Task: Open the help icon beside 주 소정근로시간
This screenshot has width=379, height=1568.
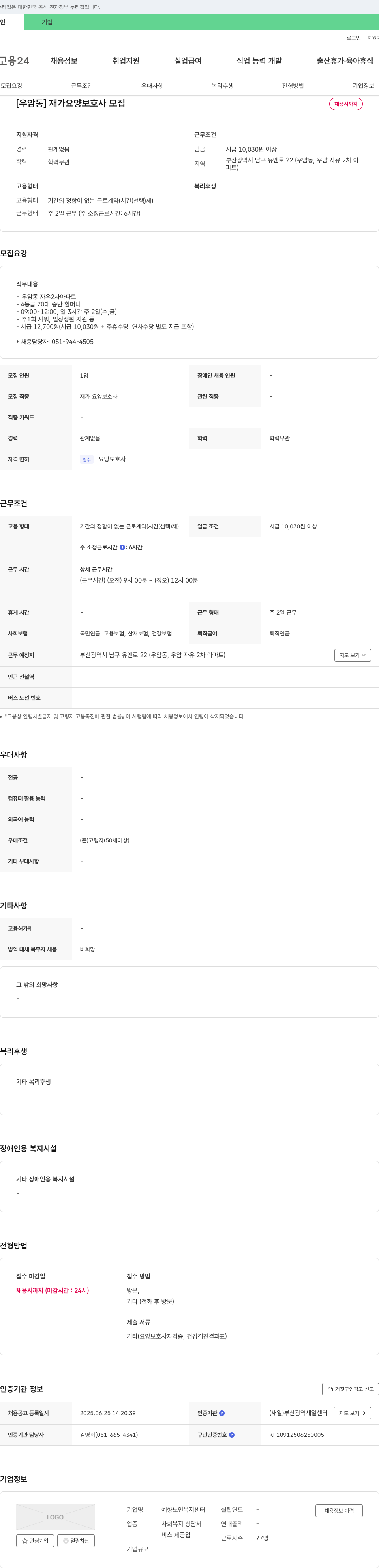Action: [122, 547]
